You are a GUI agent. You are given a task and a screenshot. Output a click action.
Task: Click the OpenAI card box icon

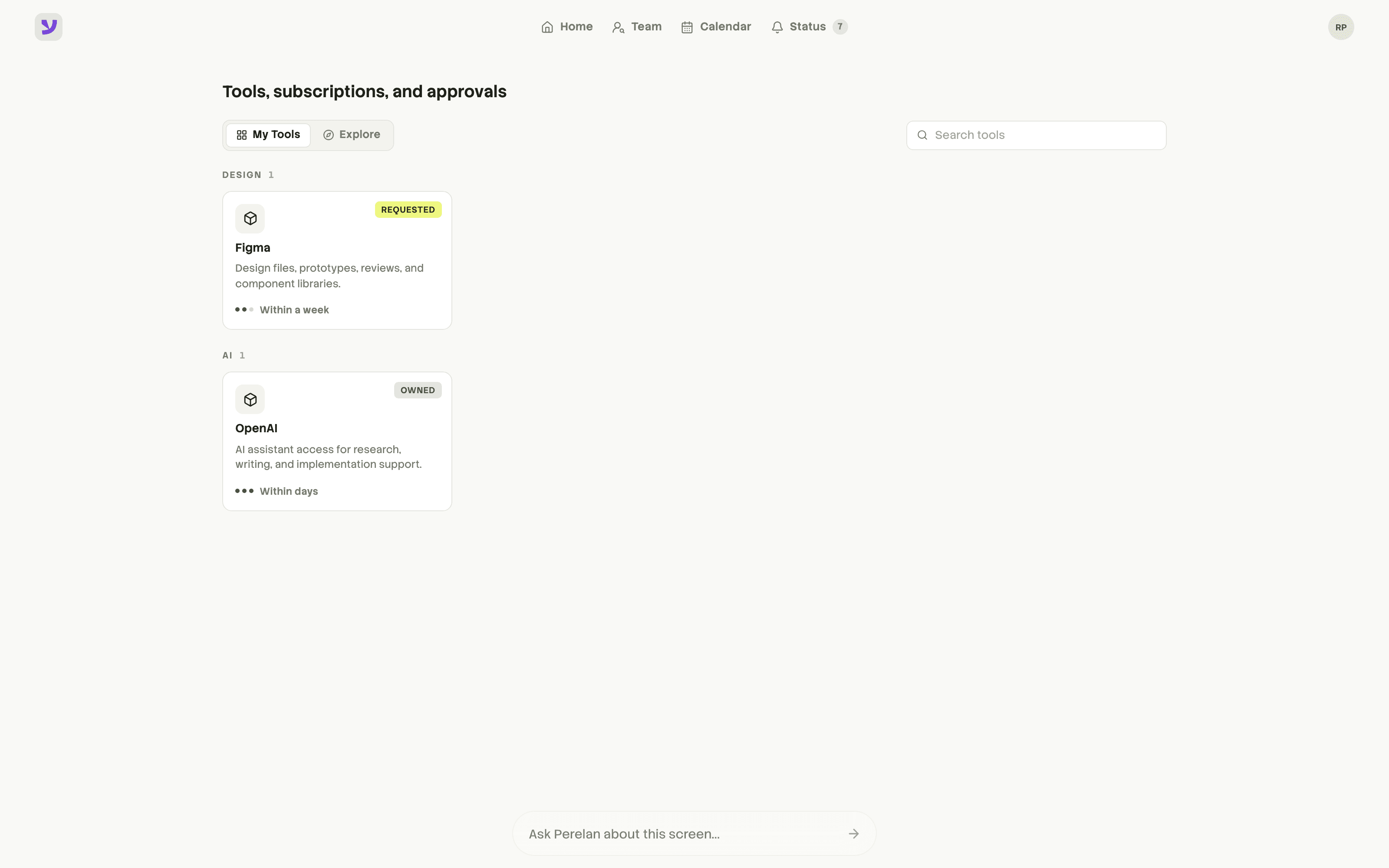coord(250,400)
